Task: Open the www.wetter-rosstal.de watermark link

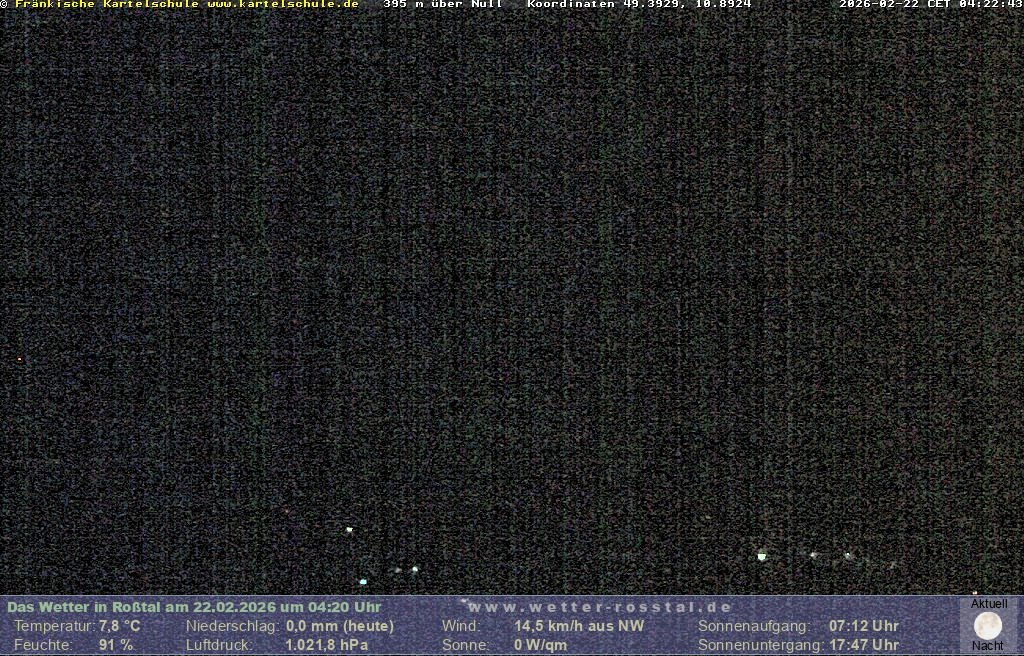Action: click(600, 607)
